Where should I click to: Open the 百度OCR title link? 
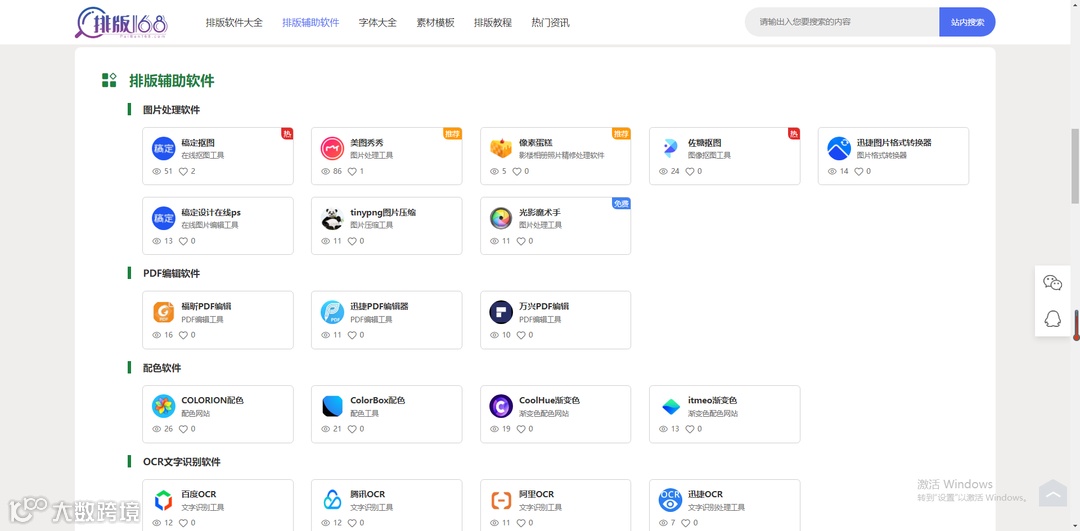pyautogui.click(x=199, y=494)
